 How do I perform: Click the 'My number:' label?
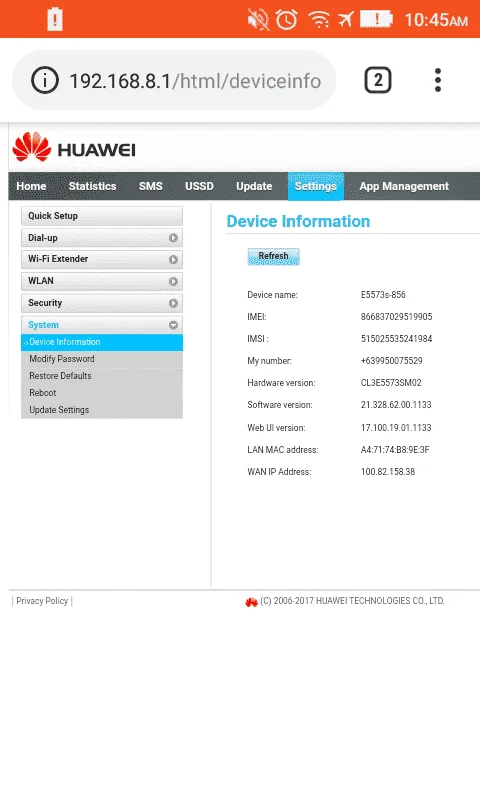tap(269, 361)
